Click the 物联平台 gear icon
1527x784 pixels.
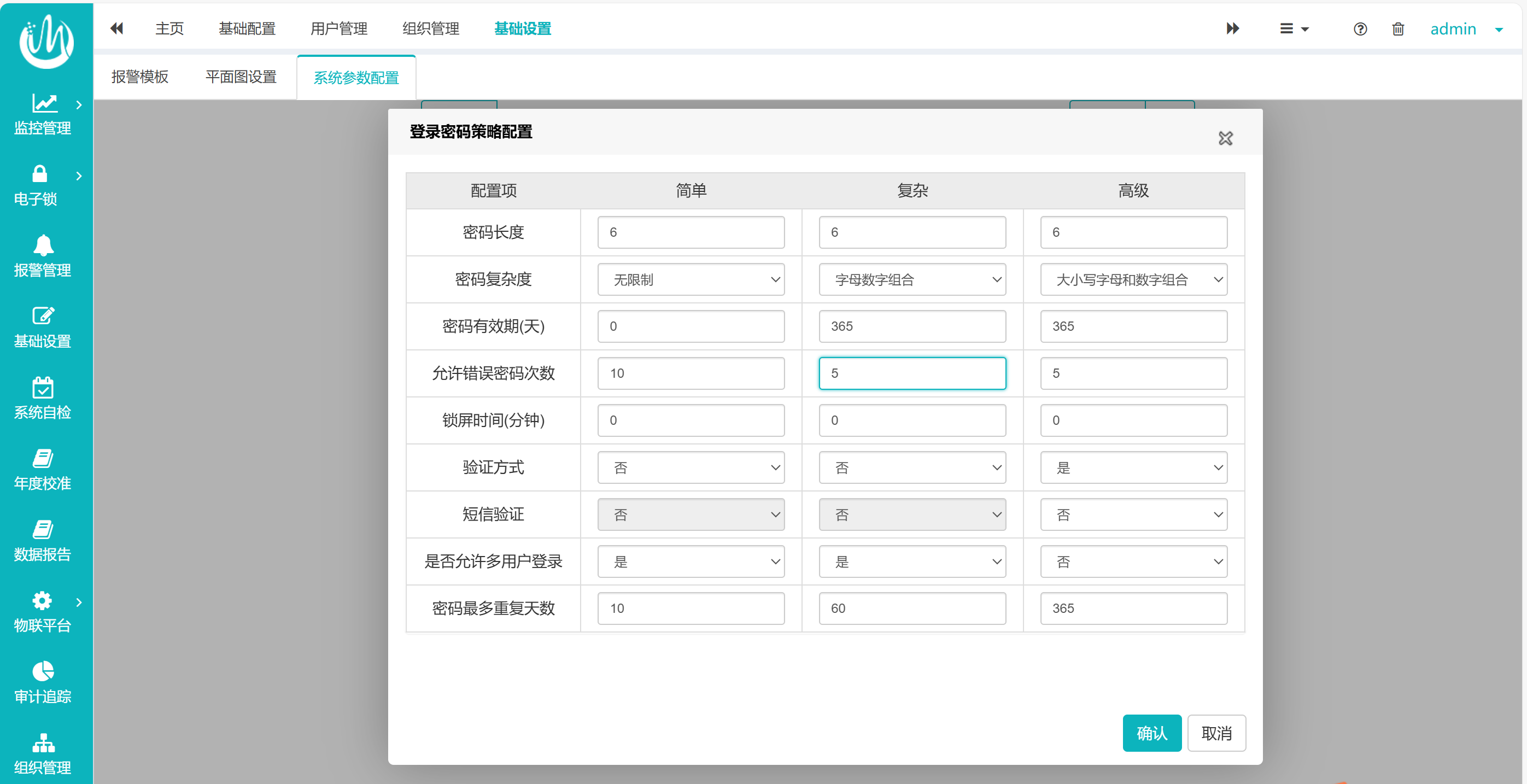(42, 600)
